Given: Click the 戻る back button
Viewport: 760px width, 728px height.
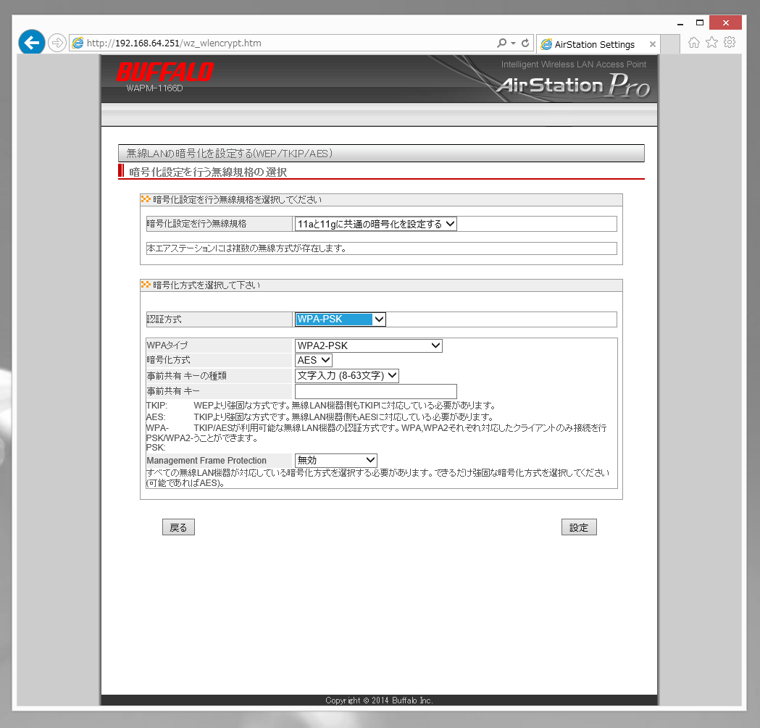Looking at the screenshot, I should pyautogui.click(x=178, y=527).
